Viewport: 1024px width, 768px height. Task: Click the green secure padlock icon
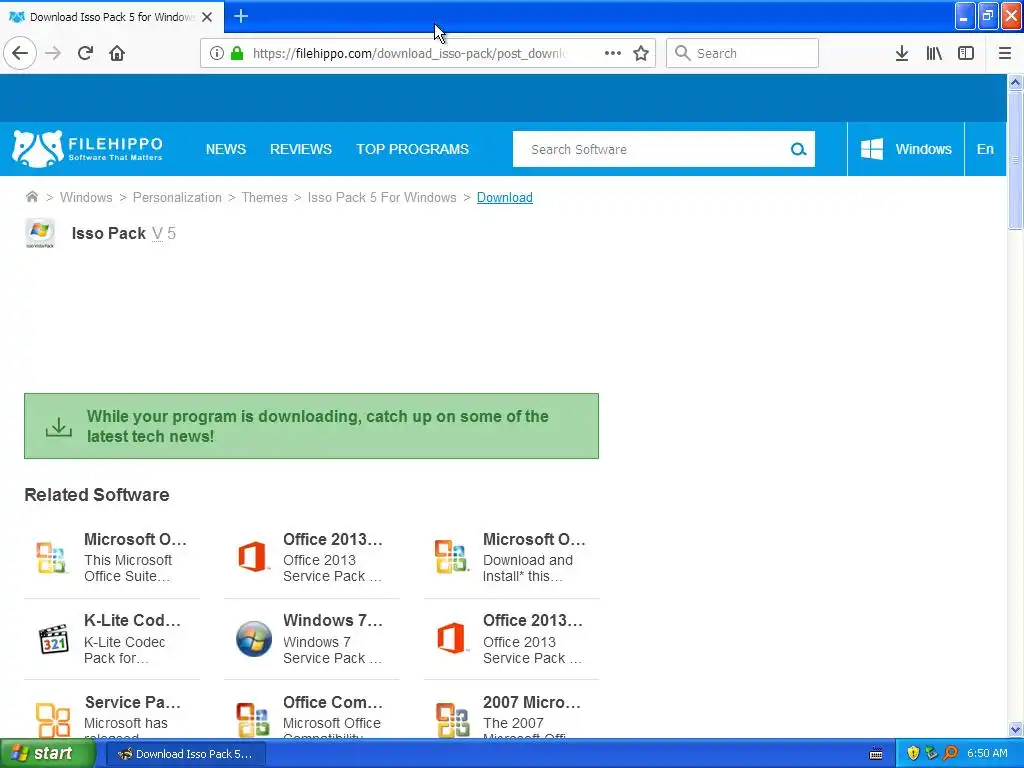(237, 53)
